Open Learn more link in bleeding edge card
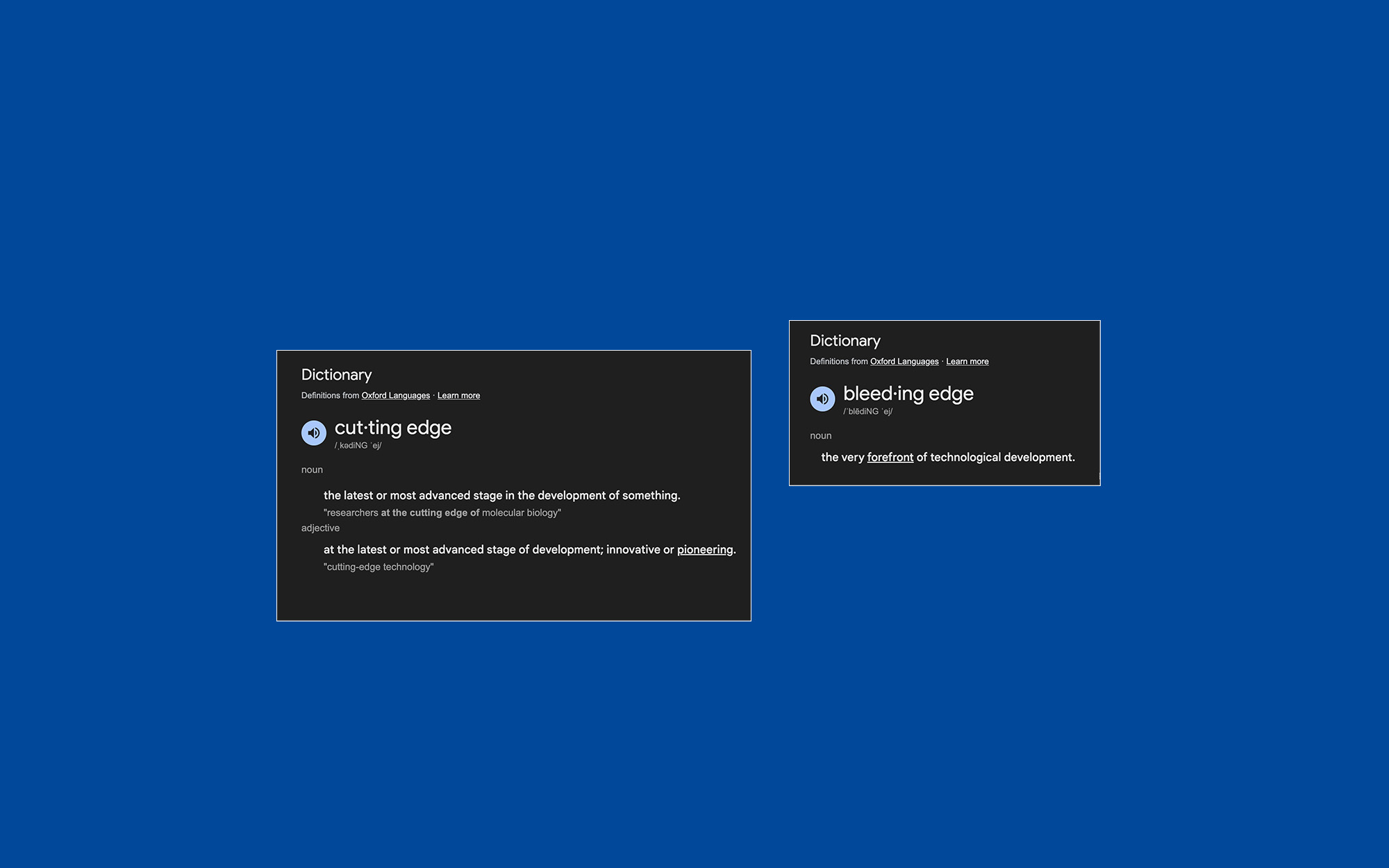Viewport: 1389px width, 868px height. point(967,362)
